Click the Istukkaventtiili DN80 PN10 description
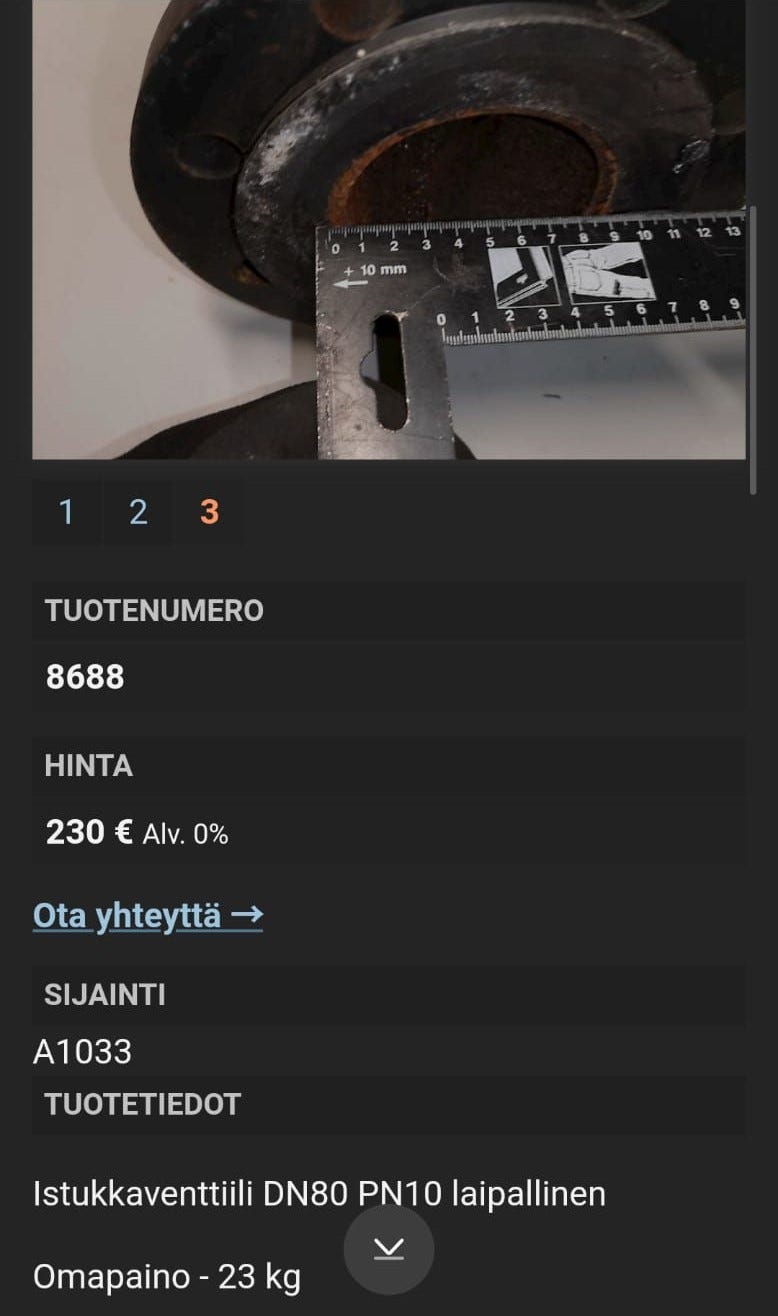778x1316 pixels. [x=319, y=1194]
